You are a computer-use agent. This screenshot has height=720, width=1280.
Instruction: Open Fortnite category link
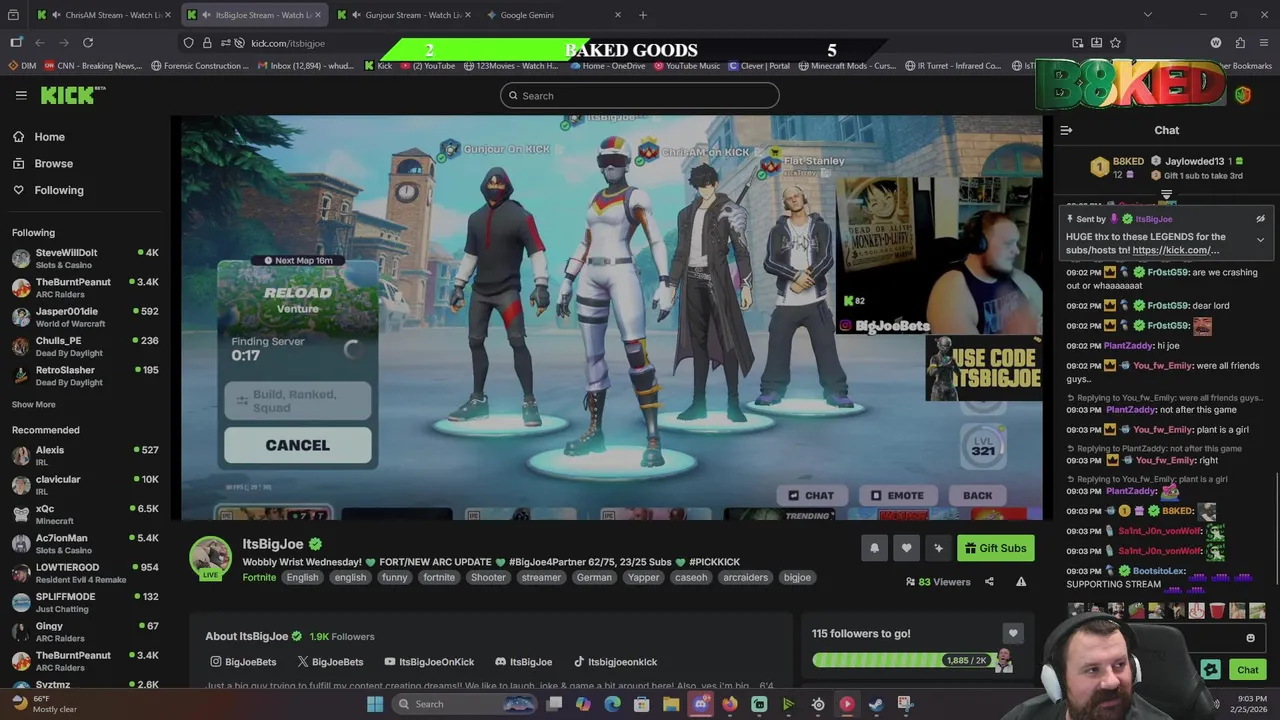(259, 577)
